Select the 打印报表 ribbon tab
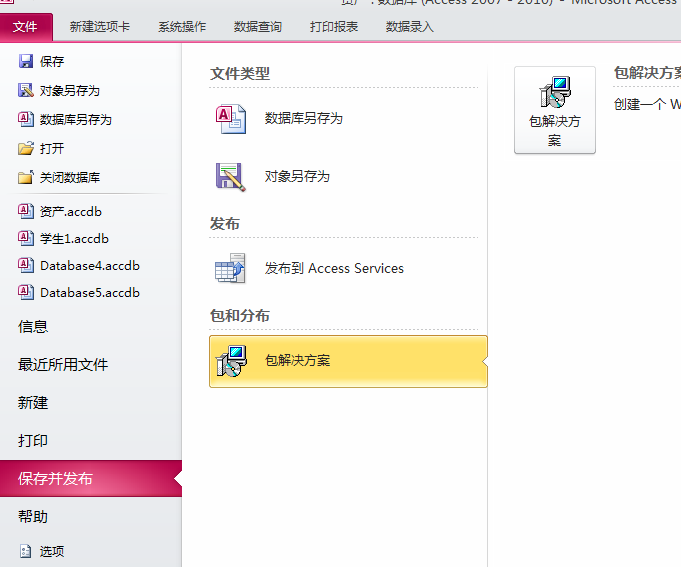 tap(334, 27)
